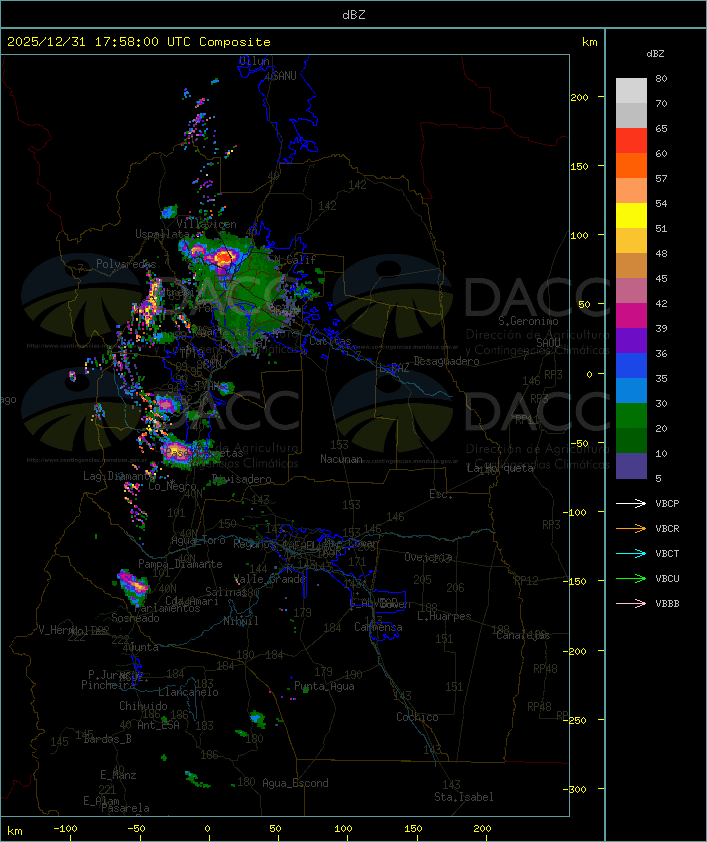Viewport: 707px width, 842px height.
Task: Click the 'Villavicen' map label
Action: click(x=206, y=224)
